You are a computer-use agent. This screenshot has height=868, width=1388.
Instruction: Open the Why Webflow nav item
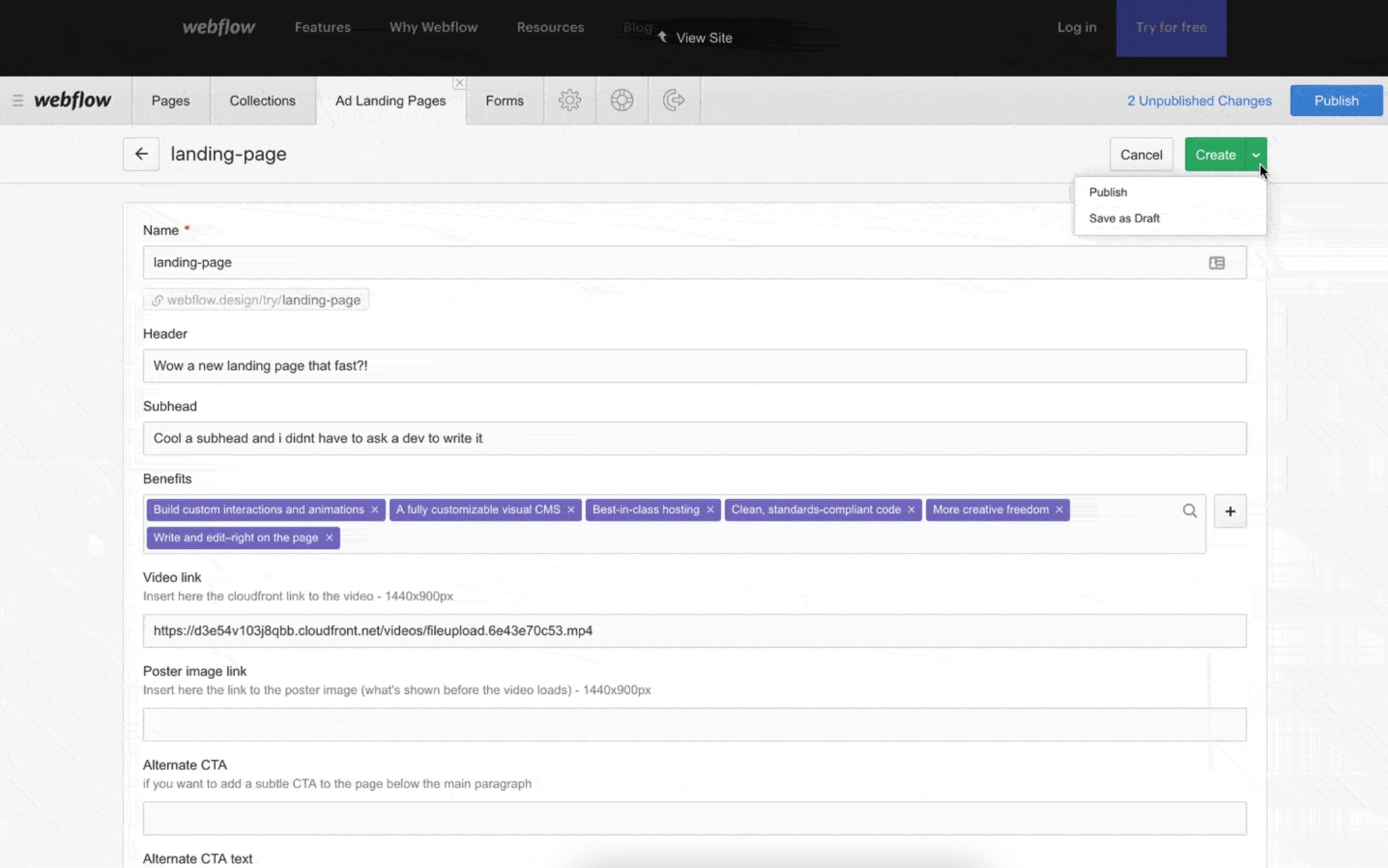(x=434, y=27)
